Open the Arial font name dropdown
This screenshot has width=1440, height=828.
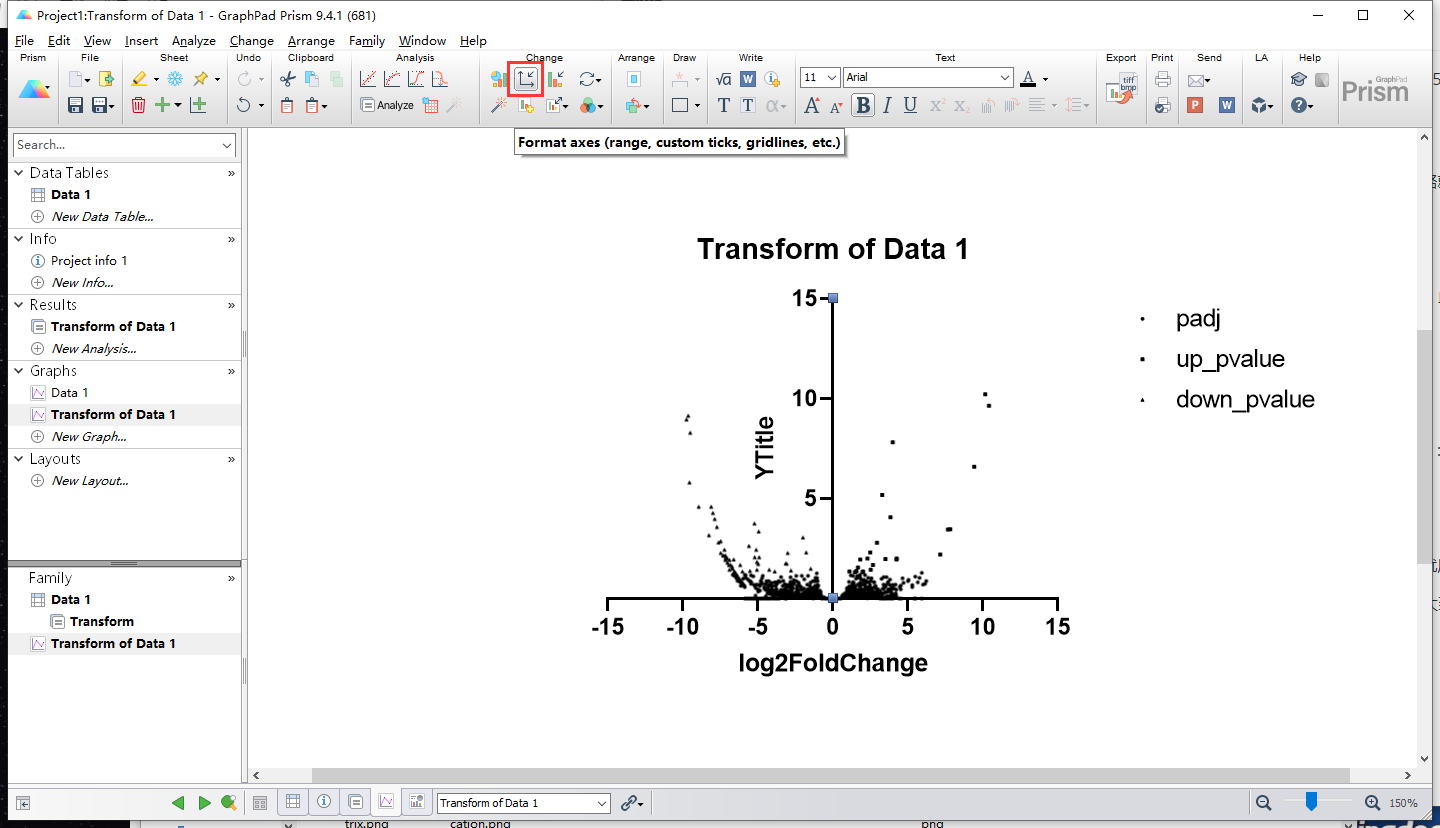(x=1005, y=78)
